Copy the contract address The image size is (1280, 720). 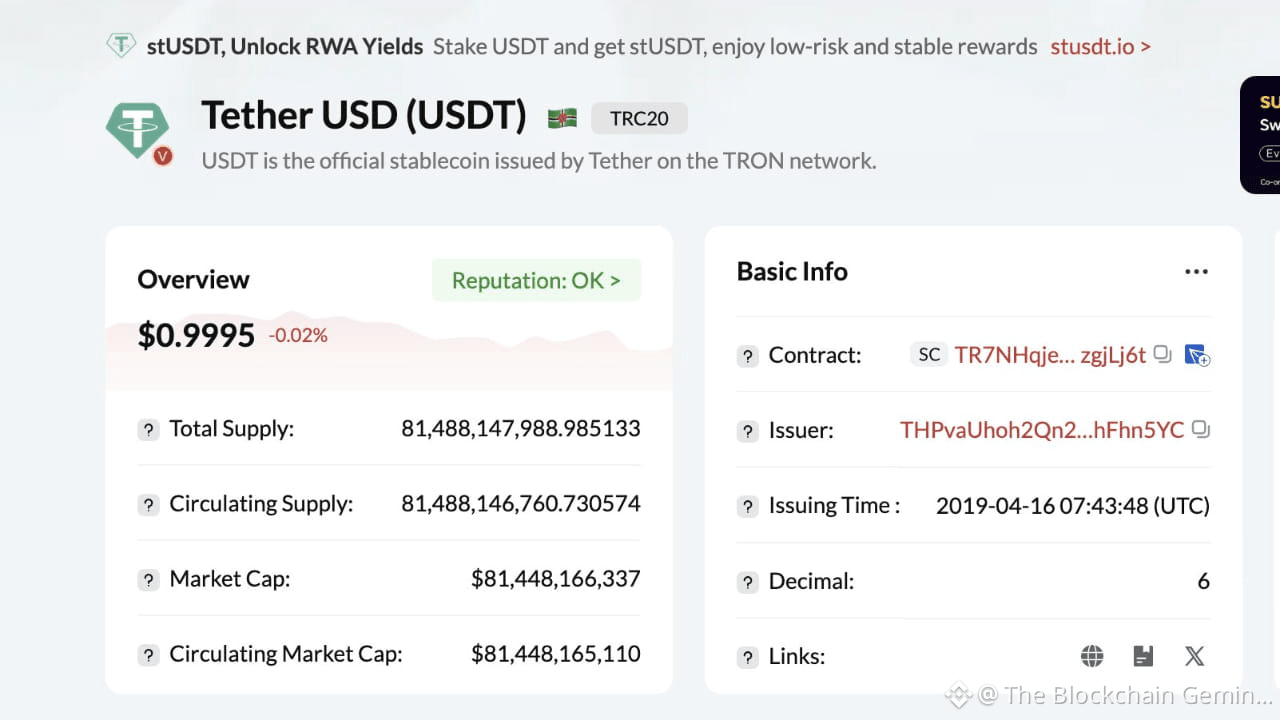[1162, 354]
